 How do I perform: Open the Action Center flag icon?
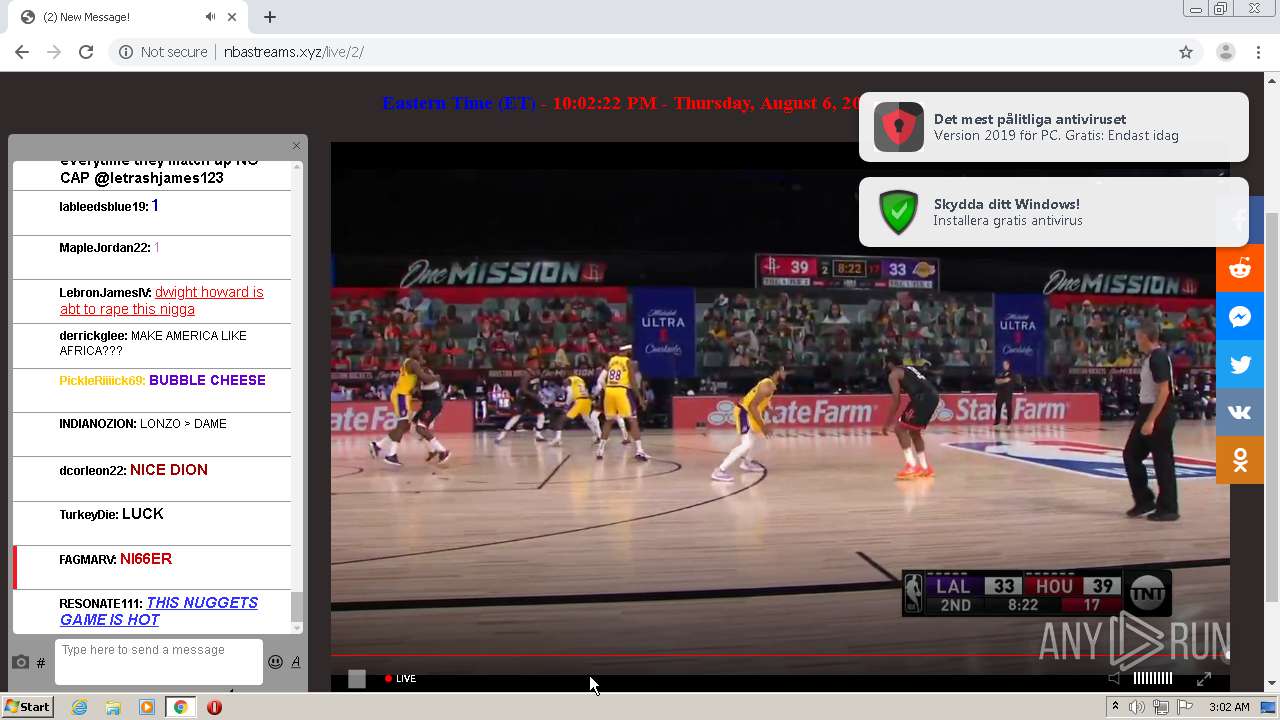coord(1185,707)
